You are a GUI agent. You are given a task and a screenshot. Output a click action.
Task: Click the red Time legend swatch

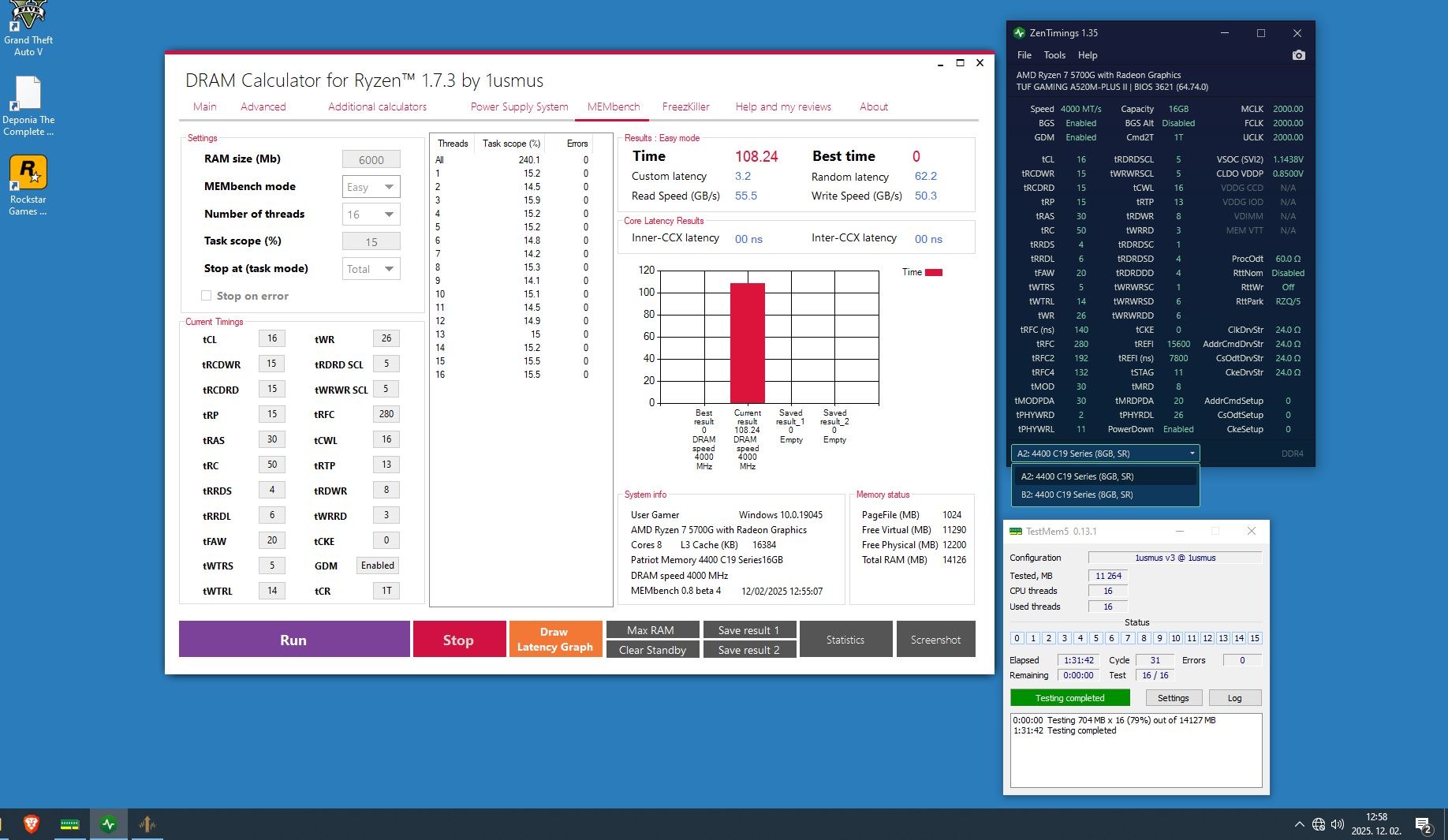[x=934, y=272]
